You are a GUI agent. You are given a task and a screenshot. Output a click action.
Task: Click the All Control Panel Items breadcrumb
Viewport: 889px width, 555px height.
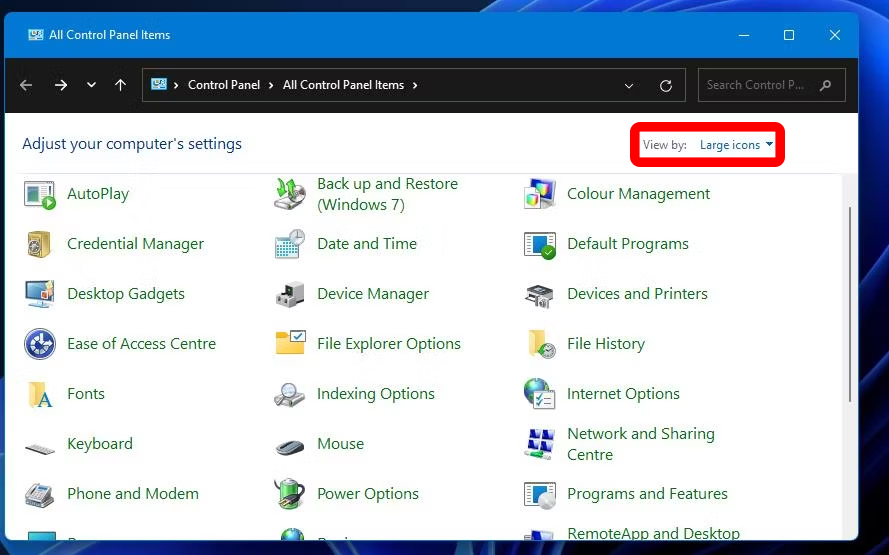pyautogui.click(x=344, y=84)
